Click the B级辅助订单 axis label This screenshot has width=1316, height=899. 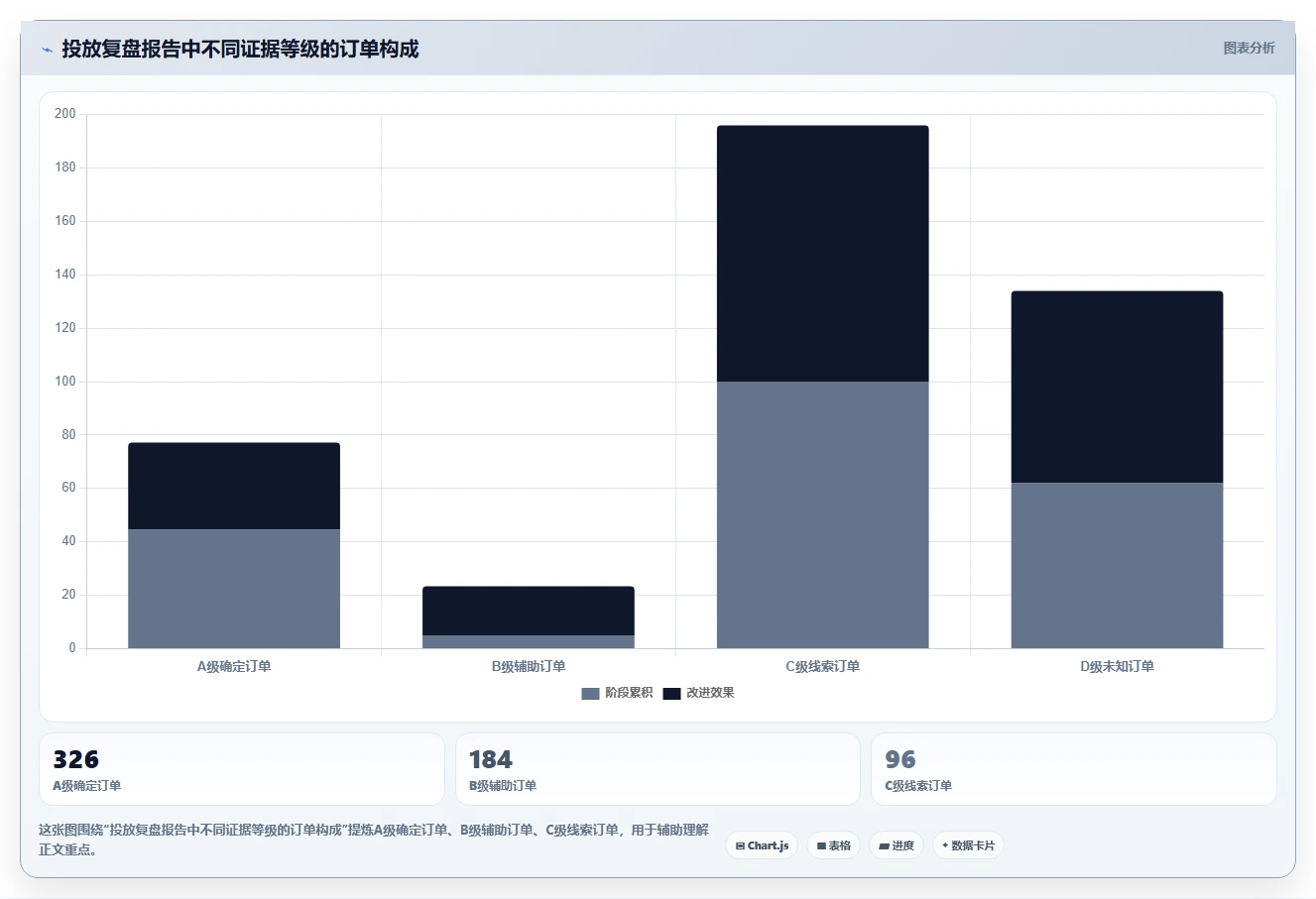click(x=529, y=666)
